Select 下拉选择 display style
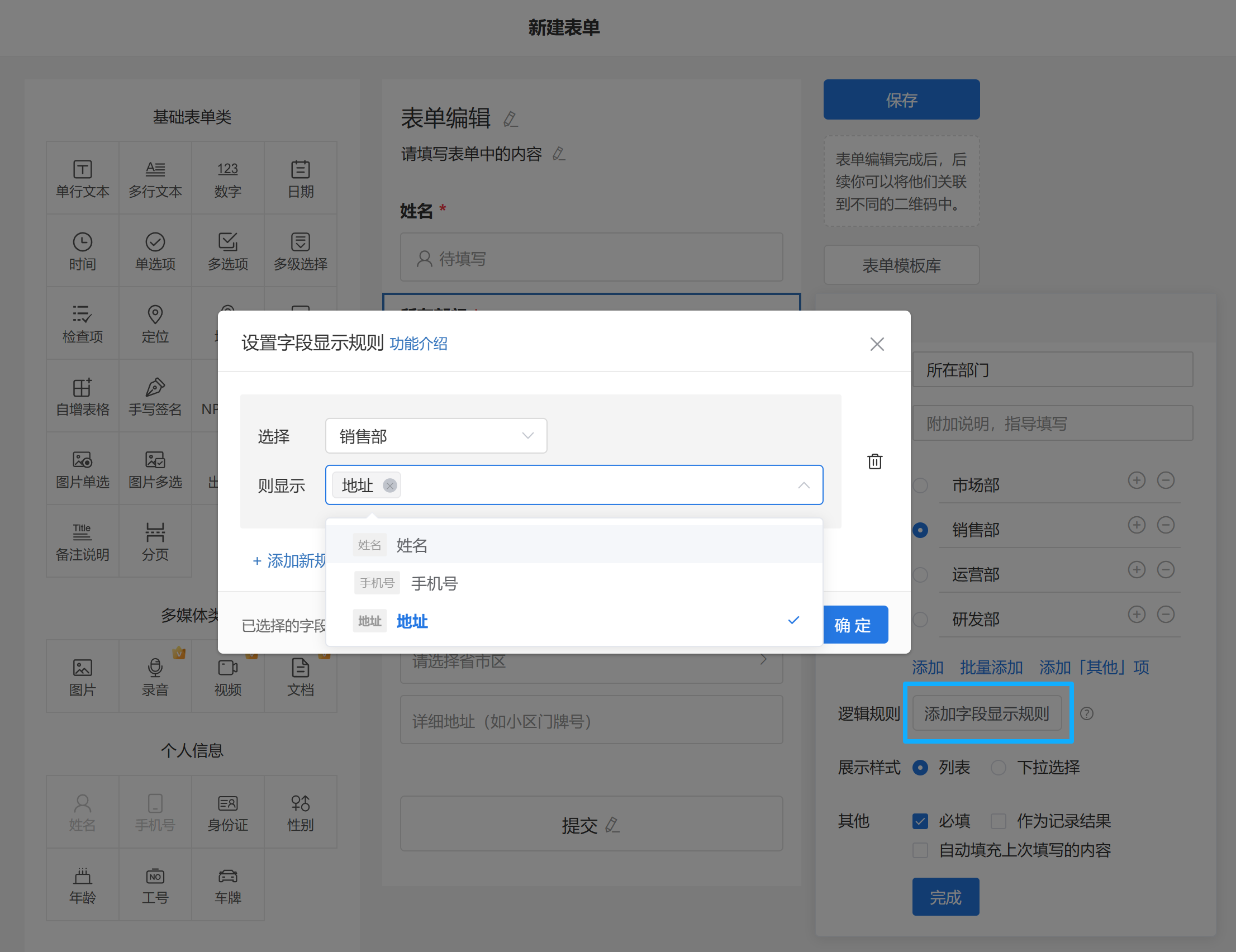This screenshot has height=952, width=1236. [999, 768]
